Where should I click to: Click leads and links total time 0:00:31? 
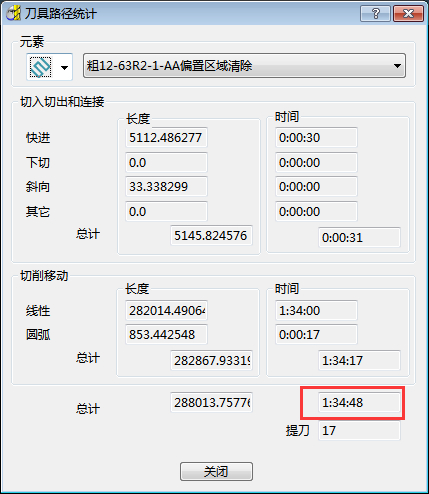[x=359, y=237]
